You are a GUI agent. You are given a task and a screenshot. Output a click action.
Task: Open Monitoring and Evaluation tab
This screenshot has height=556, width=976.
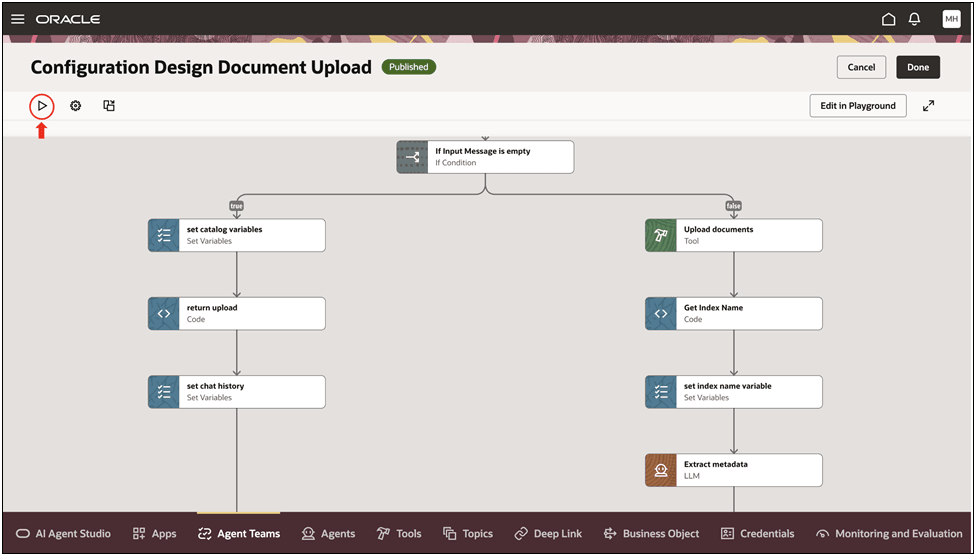point(889,534)
